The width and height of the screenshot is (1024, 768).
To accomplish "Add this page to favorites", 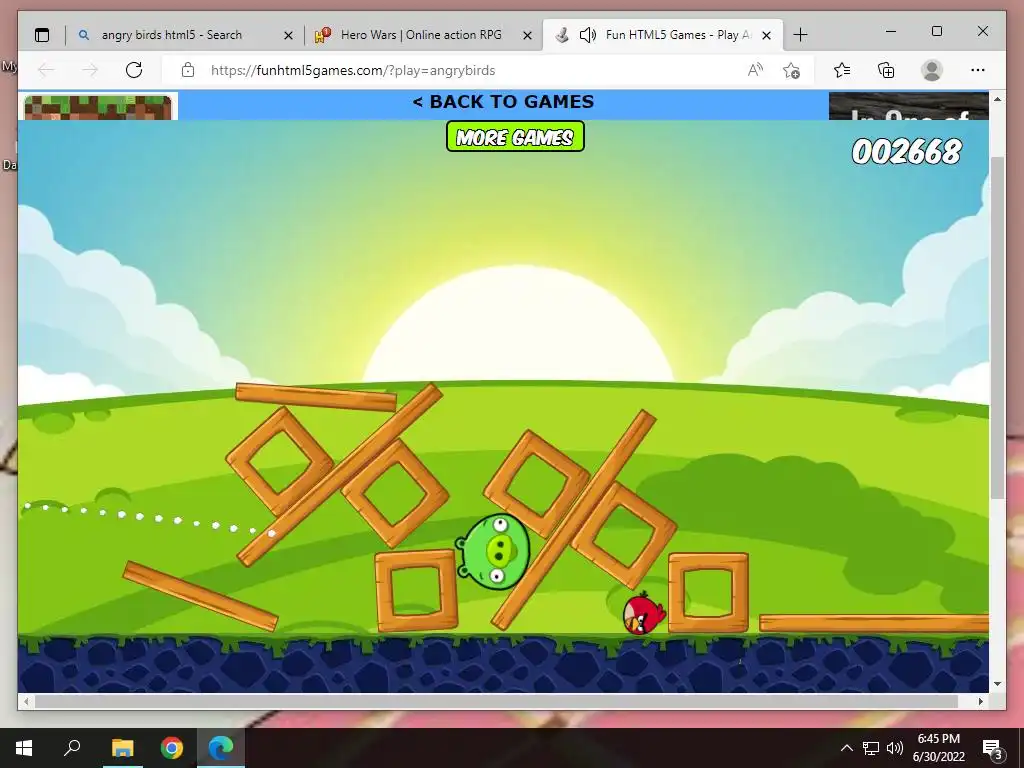I will click(792, 70).
